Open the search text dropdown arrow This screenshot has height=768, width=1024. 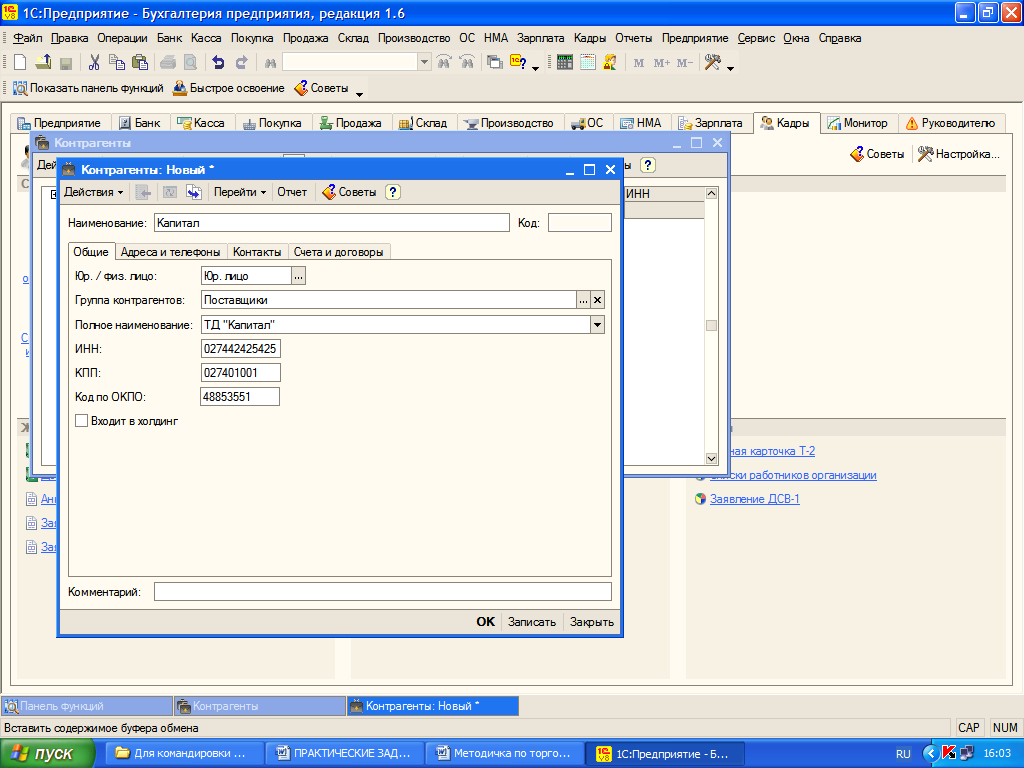coord(424,62)
